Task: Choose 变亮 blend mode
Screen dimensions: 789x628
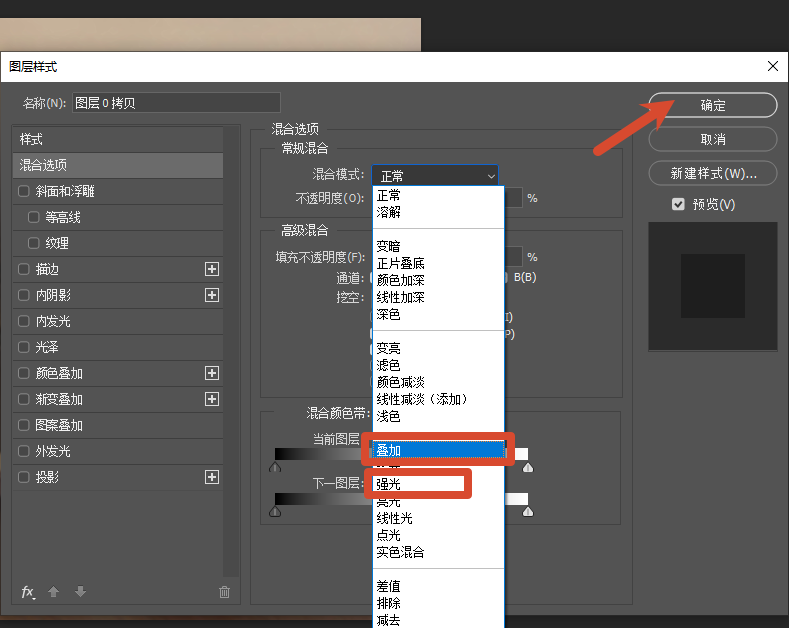Action: pos(438,348)
